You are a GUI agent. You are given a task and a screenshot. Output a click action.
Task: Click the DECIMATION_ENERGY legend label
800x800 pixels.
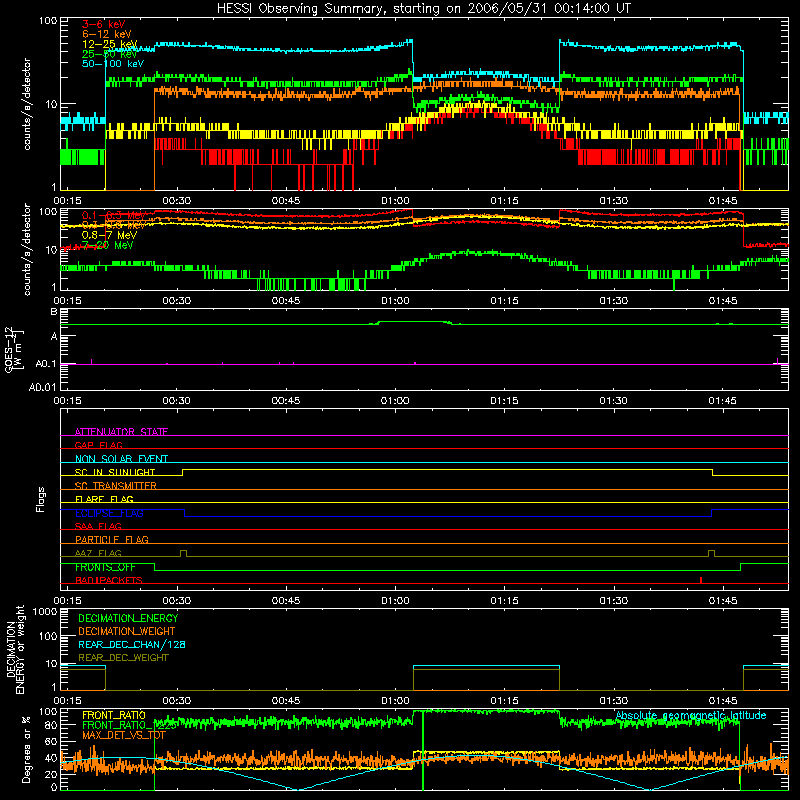(128, 618)
